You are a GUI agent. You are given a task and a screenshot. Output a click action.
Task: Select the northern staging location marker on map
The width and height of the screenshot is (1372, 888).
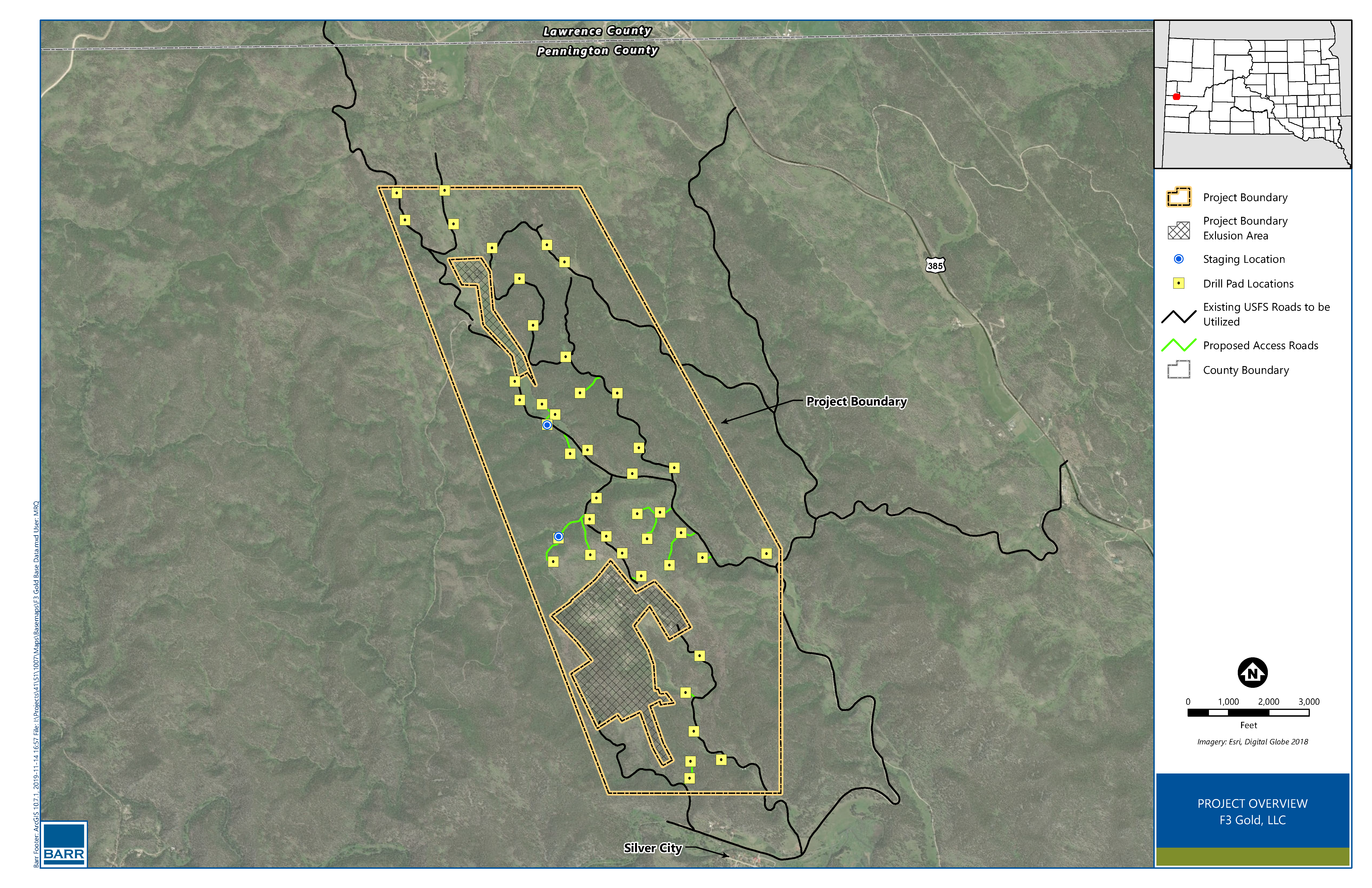pyautogui.click(x=547, y=425)
